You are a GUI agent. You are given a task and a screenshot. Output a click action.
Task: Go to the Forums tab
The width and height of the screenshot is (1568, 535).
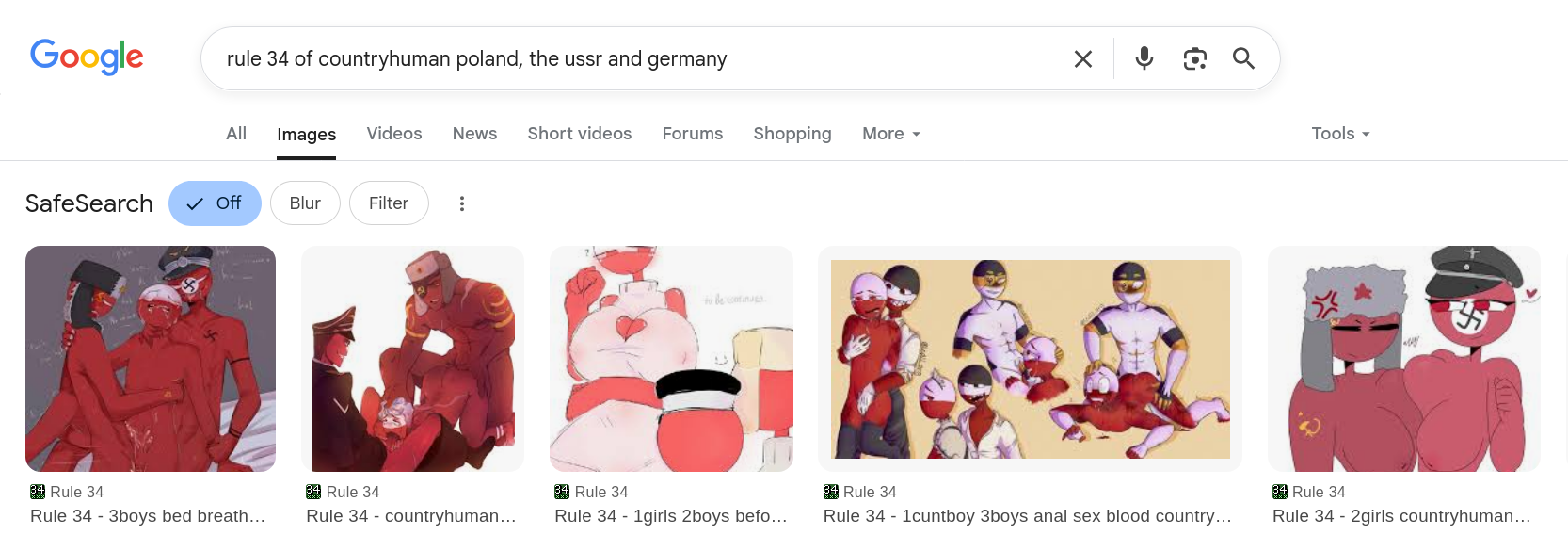pyautogui.click(x=693, y=134)
